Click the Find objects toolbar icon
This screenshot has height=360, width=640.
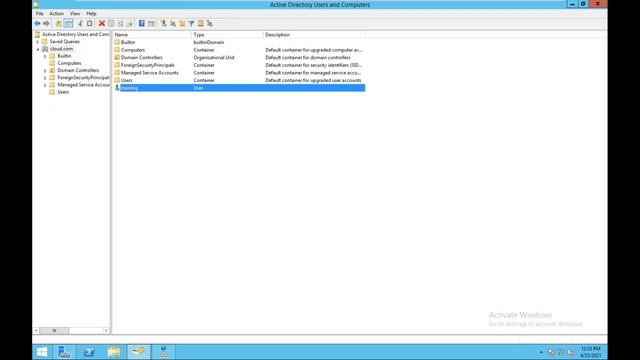[x=200, y=24]
